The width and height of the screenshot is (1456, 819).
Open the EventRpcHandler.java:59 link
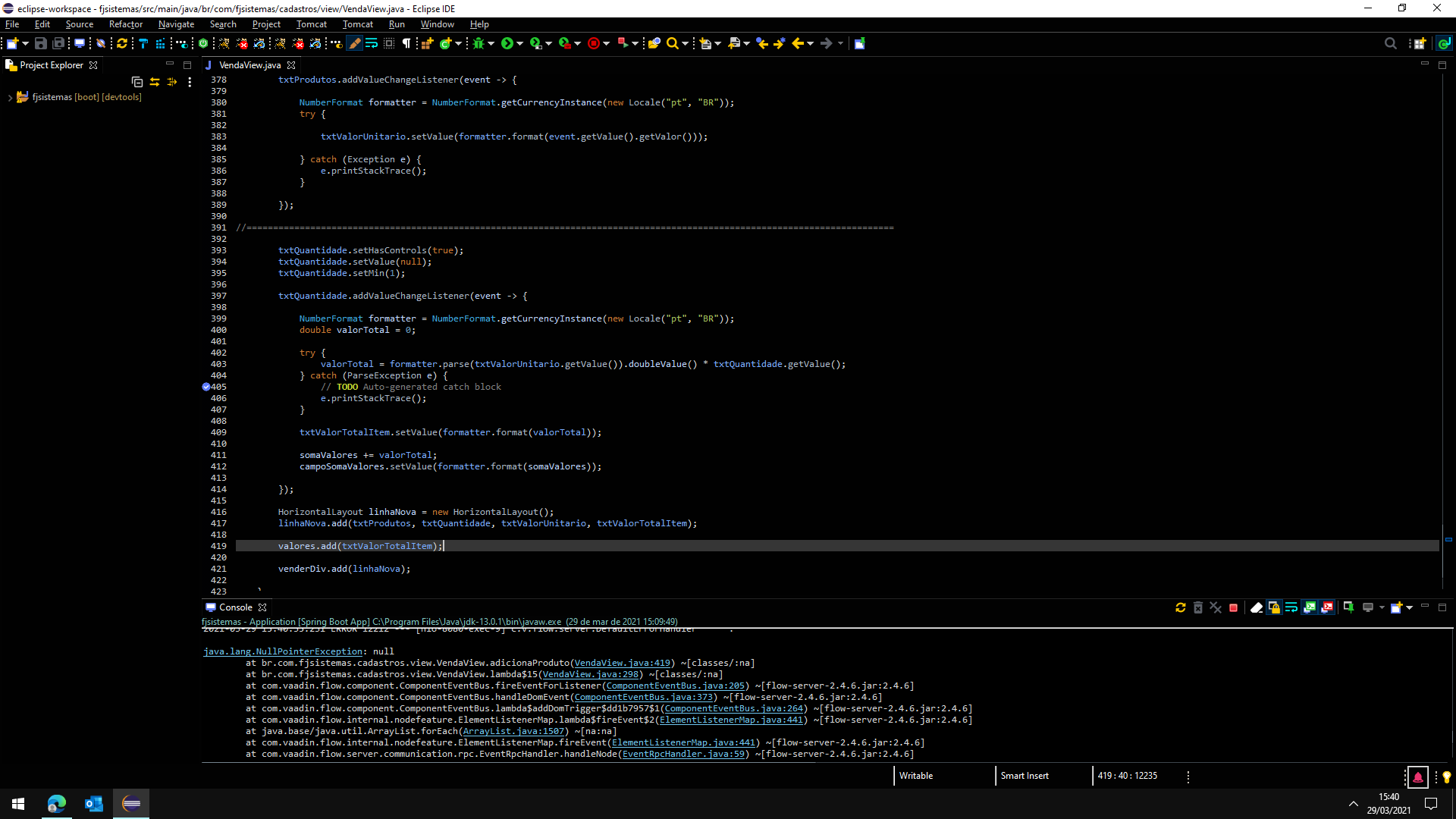click(683, 754)
